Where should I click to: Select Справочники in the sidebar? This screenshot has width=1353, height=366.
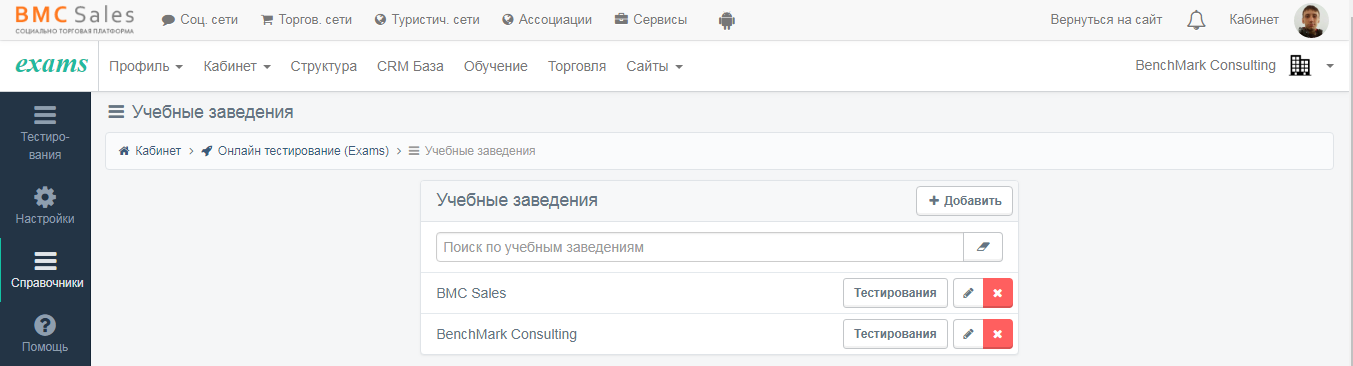point(46,269)
